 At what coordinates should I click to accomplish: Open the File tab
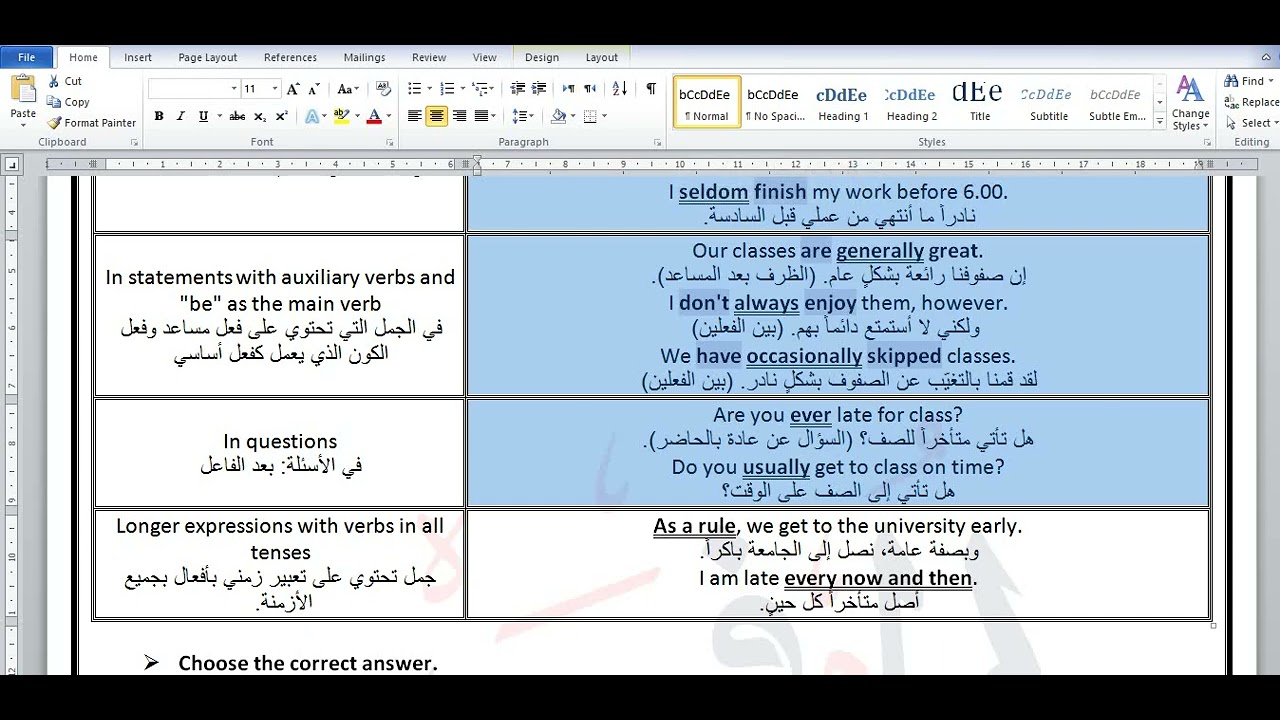point(27,57)
